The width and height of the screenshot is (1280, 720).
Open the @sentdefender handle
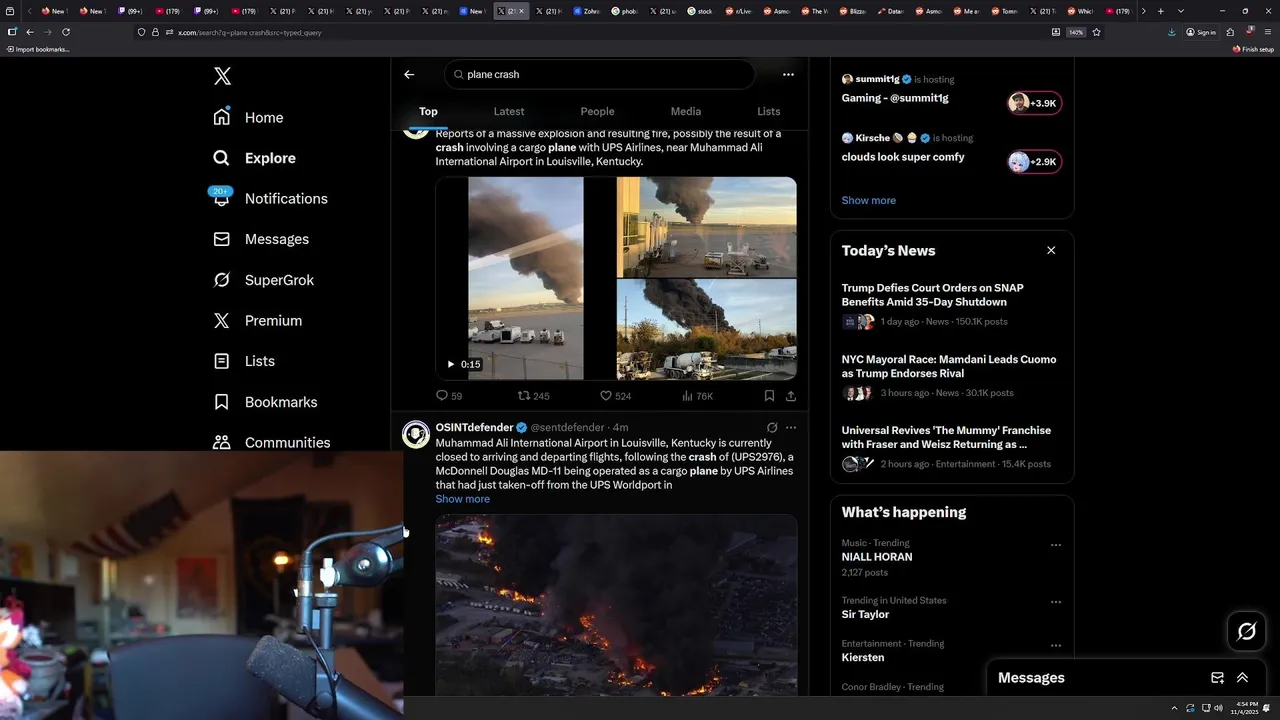click(567, 427)
